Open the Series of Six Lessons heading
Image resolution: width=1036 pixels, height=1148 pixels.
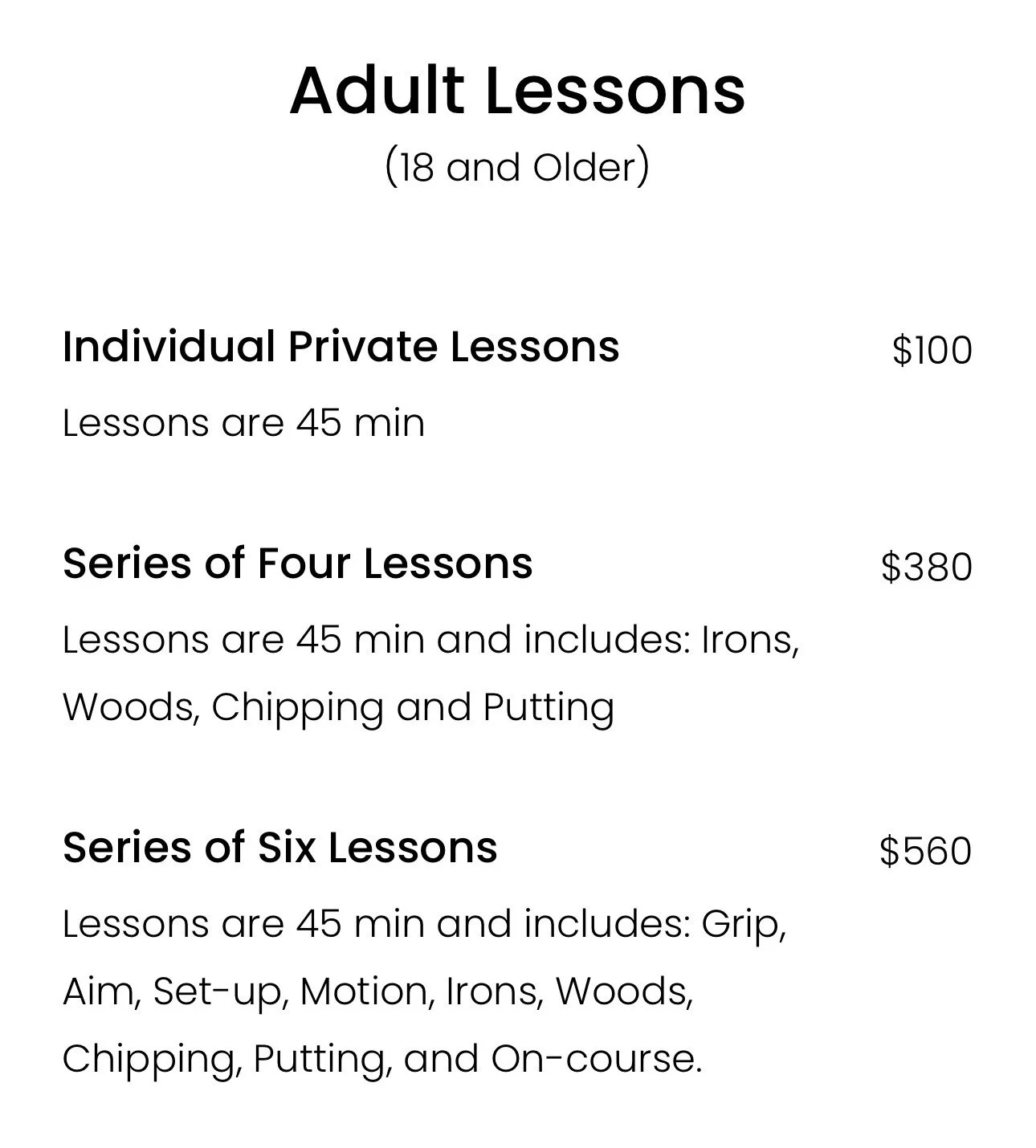(280, 847)
